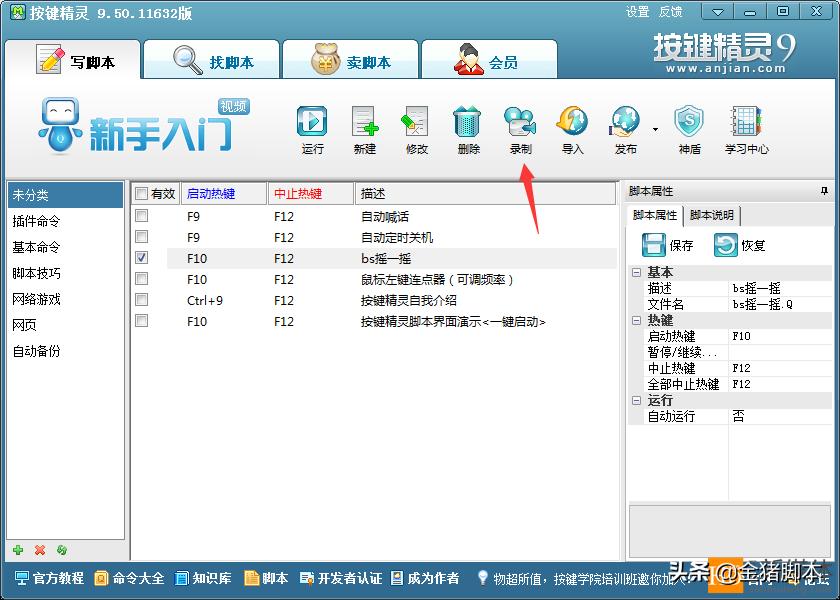The width and height of the screenshot is (840, 600).
Task: Open the 修改 (modify) script tool
Action: coord(416,125)
